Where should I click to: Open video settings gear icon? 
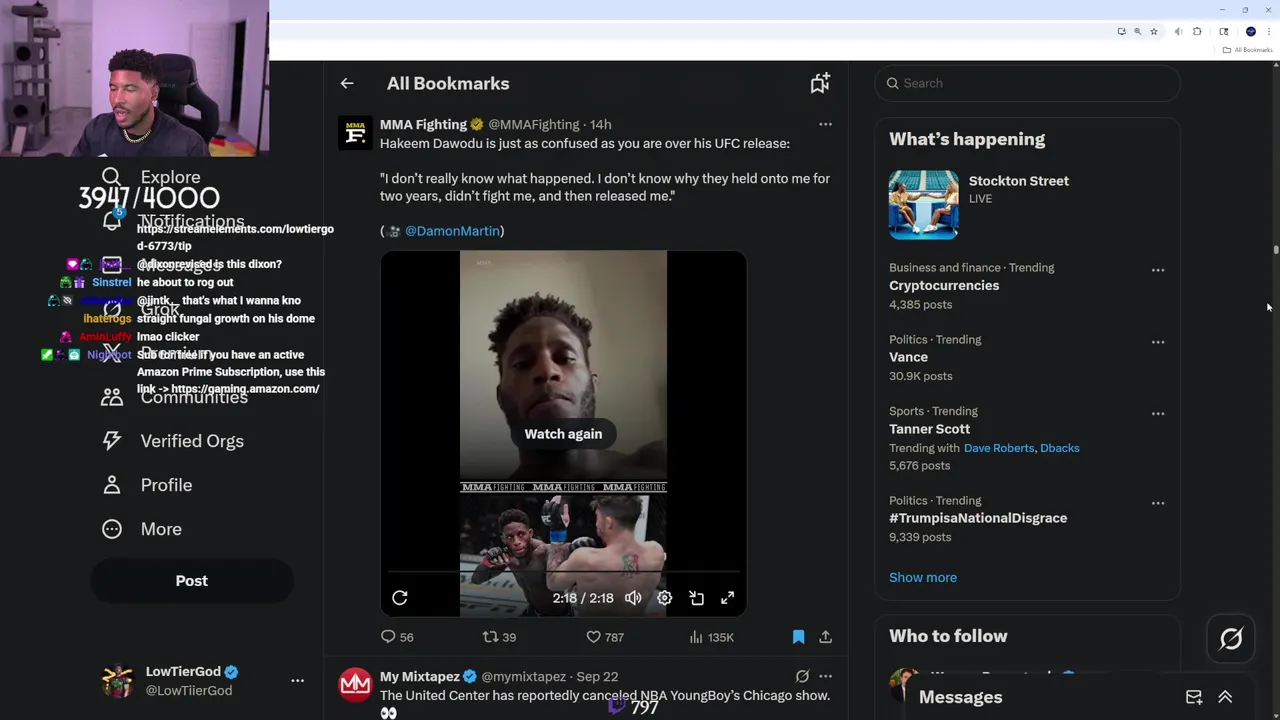pyautogui.click(x=665, y=598)
